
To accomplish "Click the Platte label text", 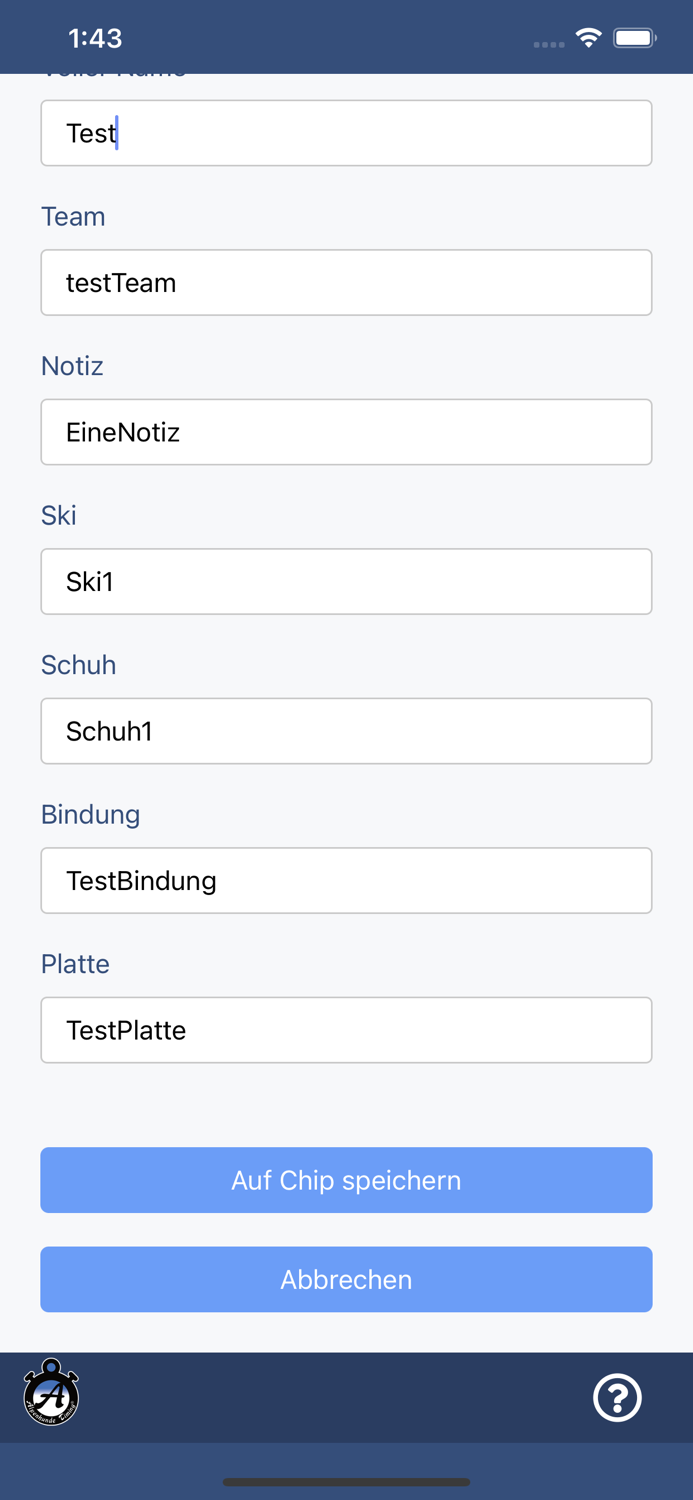I will coord(75,964).
